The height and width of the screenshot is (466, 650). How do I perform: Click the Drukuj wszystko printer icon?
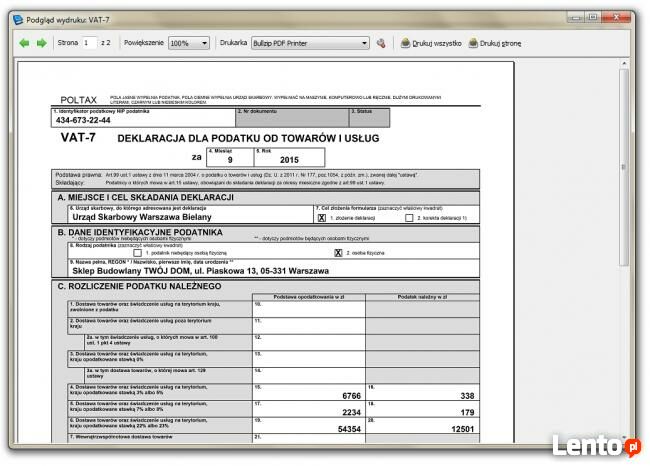405,43
